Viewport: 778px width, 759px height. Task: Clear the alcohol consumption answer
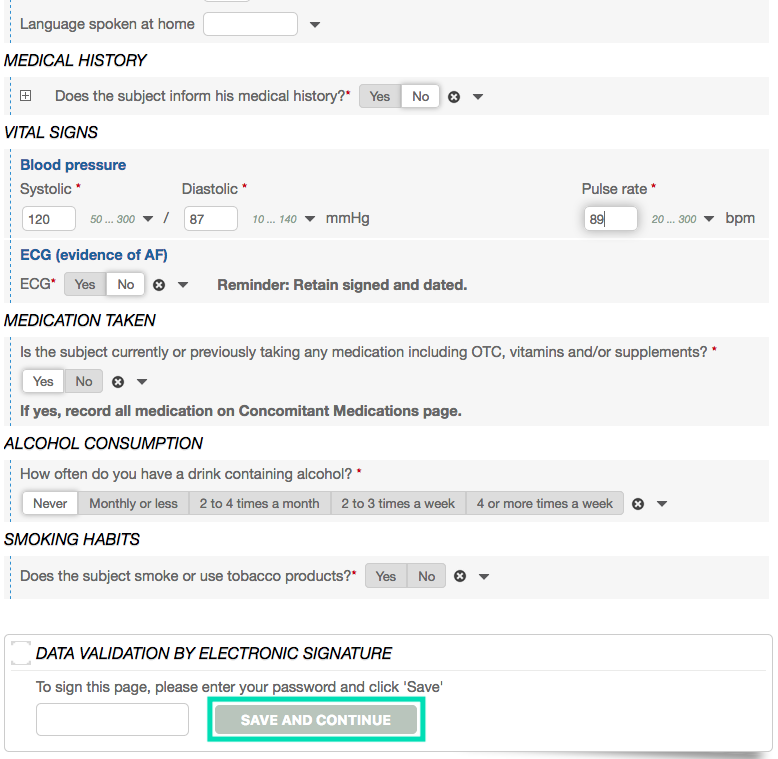[638, 504]
